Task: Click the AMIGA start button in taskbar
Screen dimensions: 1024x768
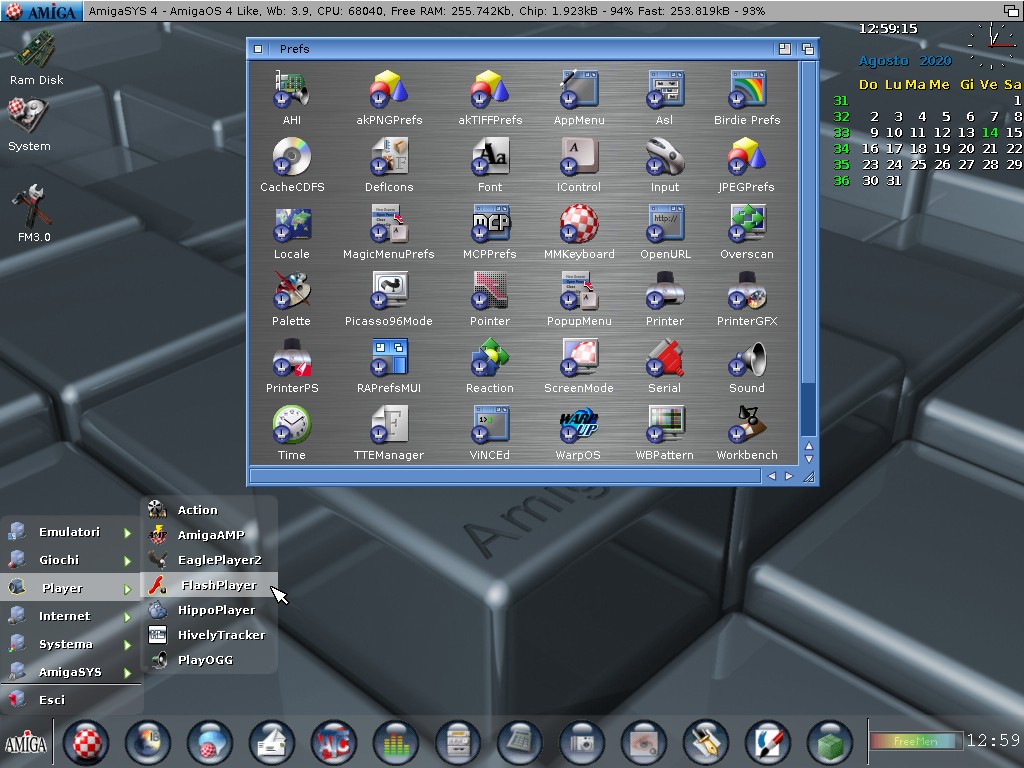Action: pyautogui.click(x=26, y=743)
